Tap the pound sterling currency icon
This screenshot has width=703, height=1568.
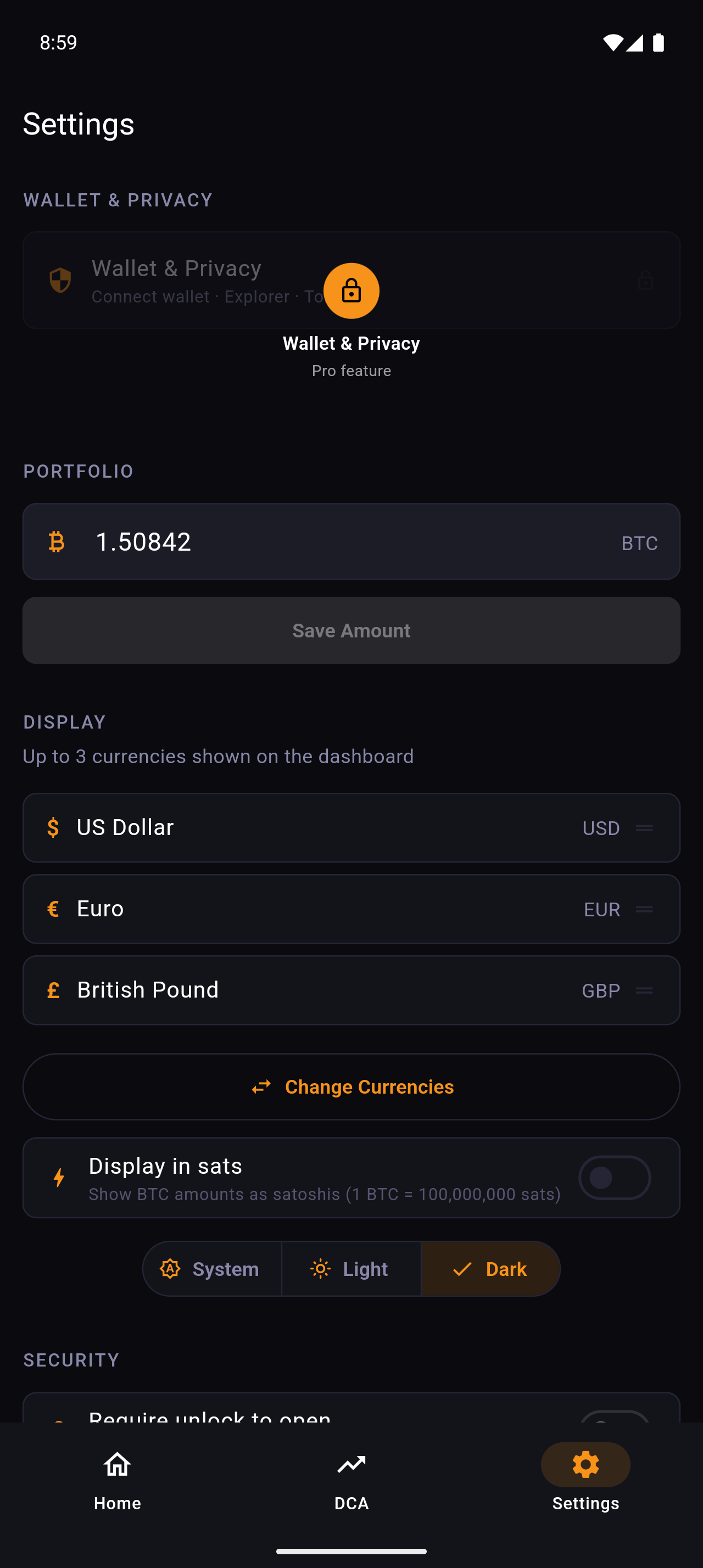(54, 990)
